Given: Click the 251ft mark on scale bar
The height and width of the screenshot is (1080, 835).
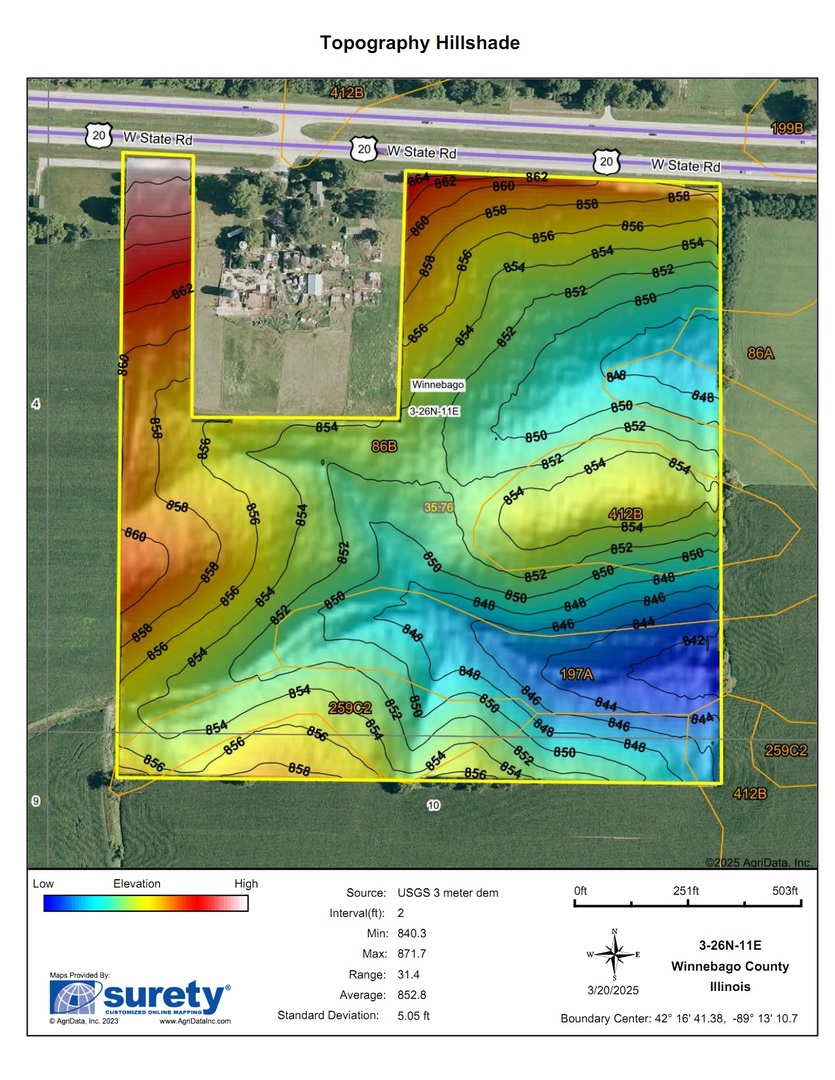Looking at the screenshot, I should [x=686, y=891].
